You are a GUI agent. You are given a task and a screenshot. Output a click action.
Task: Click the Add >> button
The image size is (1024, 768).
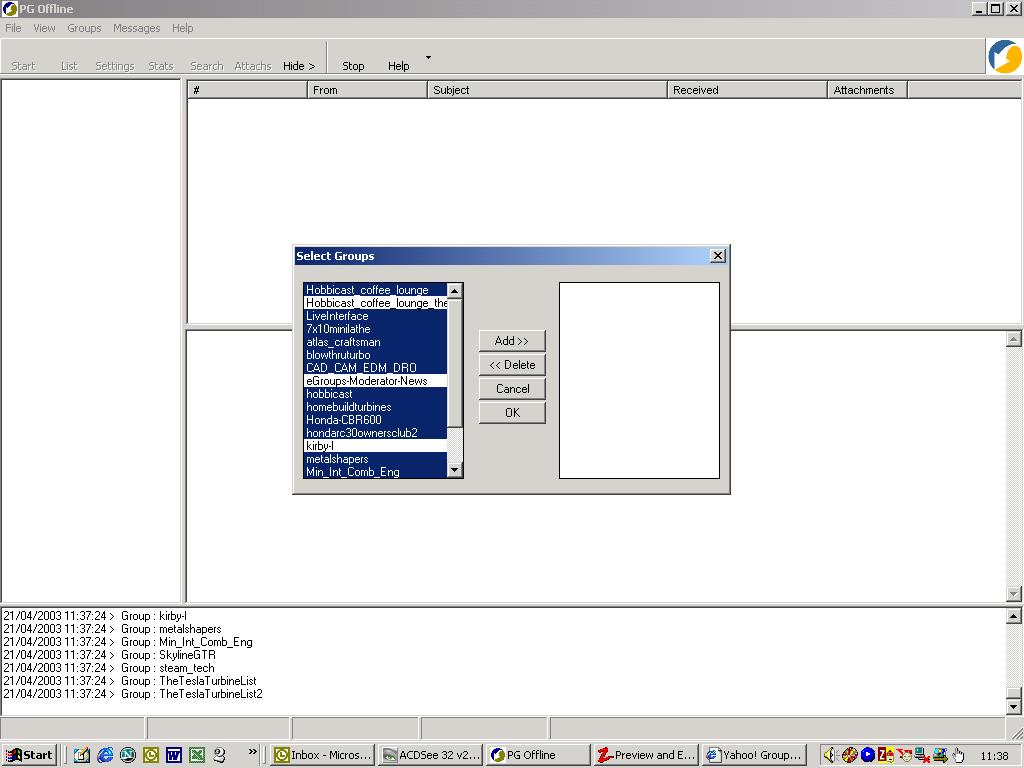(x=512, y=341)
